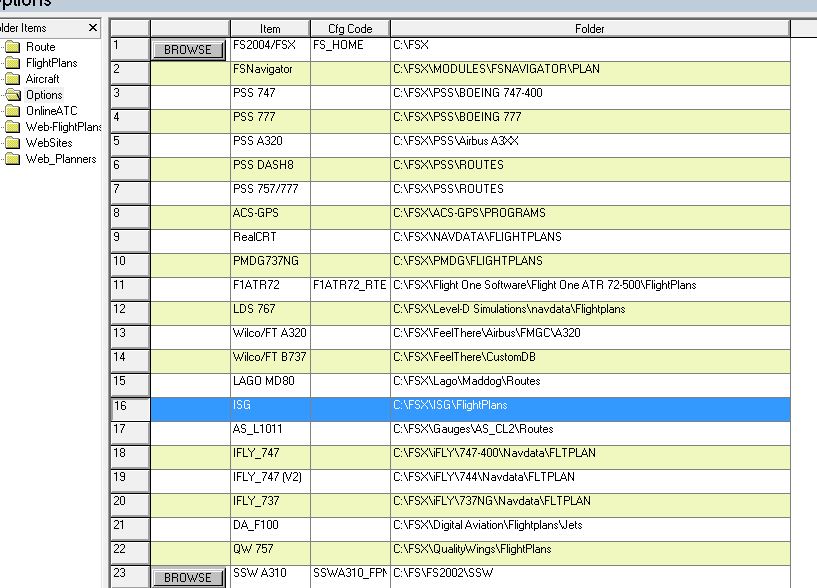Screen dimensions: 817x588
Task: Select the Wilco/FT A320 item cell
Action: [x=270, y=337]
